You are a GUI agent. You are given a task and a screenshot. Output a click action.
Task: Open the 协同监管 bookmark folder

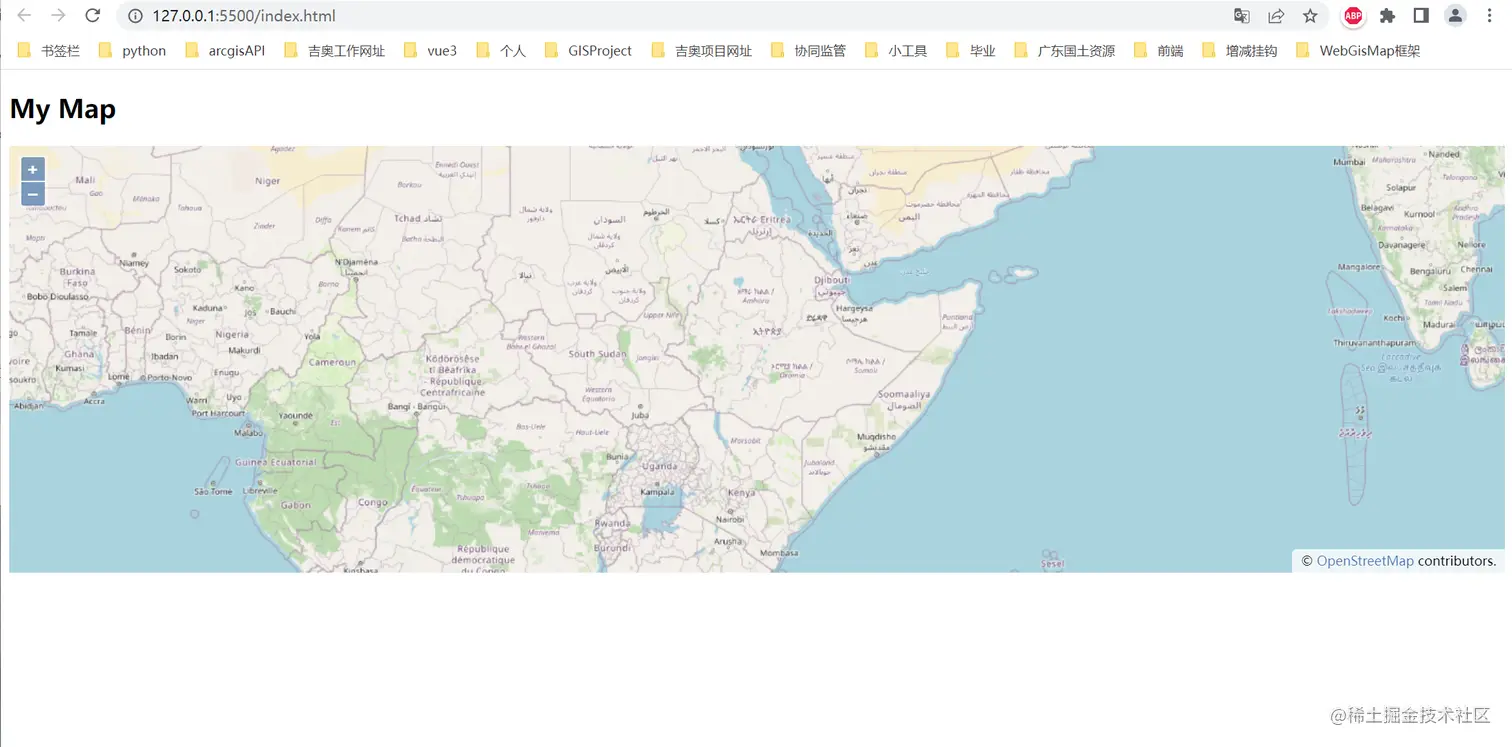(808, 51)
